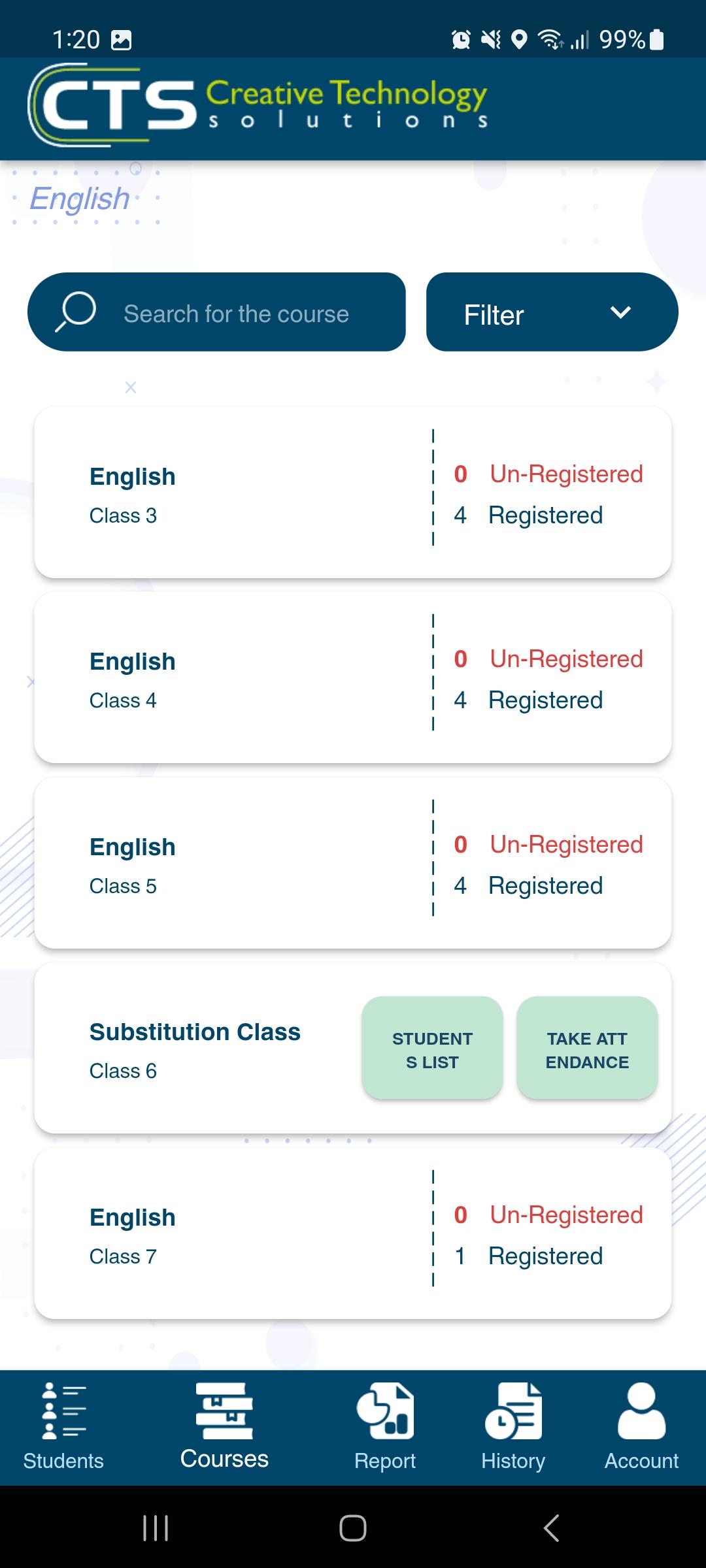Open the English Class 3 card
Image resolution: width=706 pixels, height=1568 pixels.
click(x=353, y=493)
